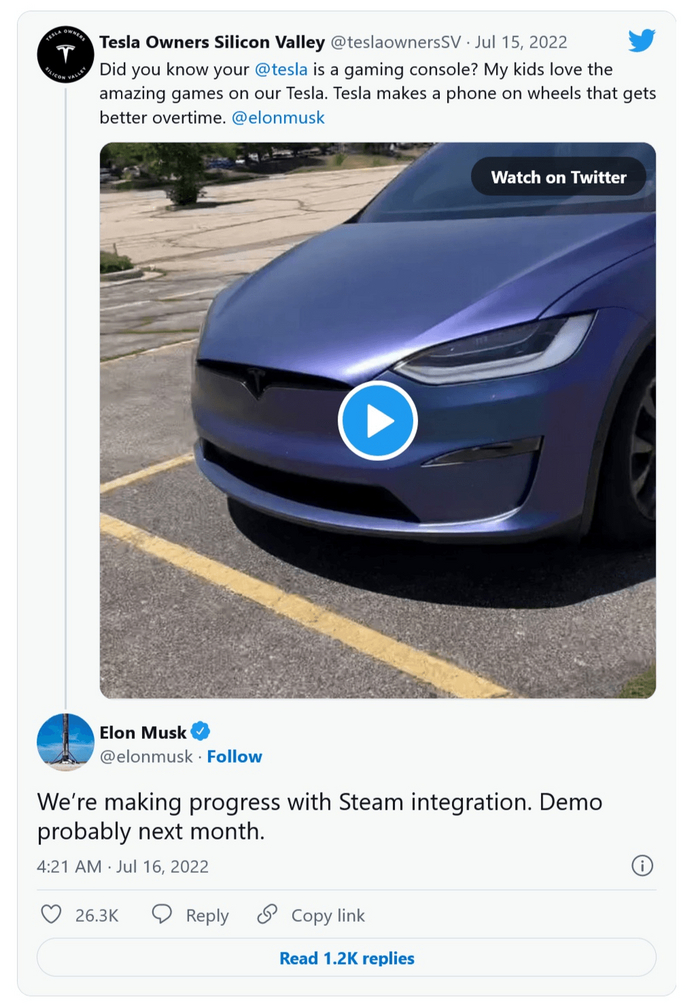Click the blue verified badge
This screenshot has width=700, height=1004.
coord(201,731)
